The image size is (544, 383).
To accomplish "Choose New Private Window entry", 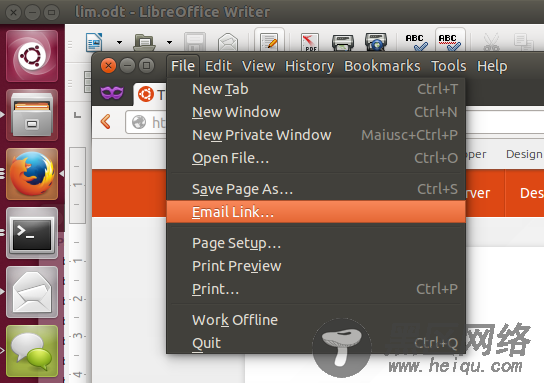I will (x=316, y=135).
